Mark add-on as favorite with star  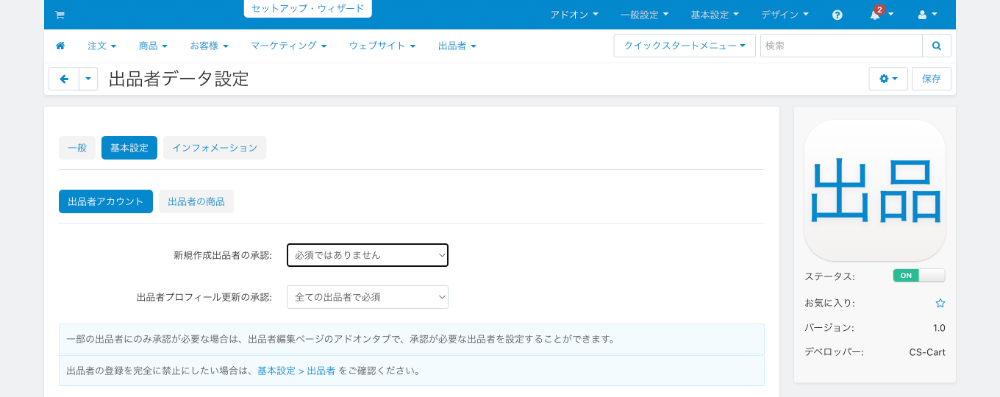click(x=940, y=303)
